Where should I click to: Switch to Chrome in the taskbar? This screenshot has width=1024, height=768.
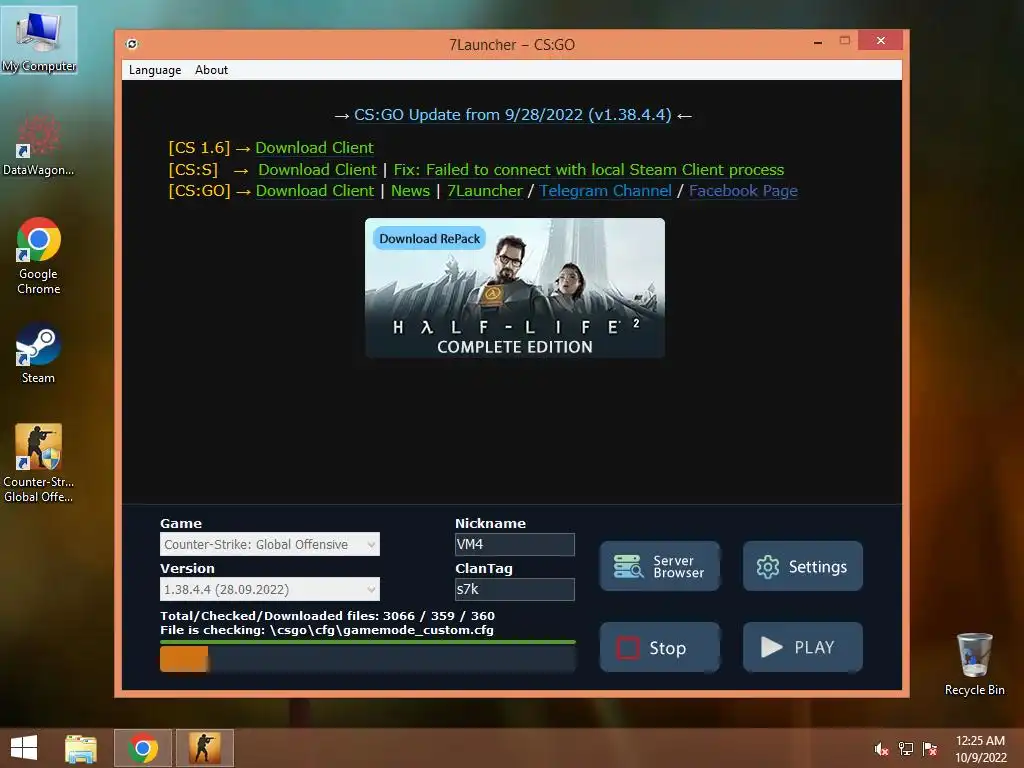pyautogui.click(x=143, y=748)
